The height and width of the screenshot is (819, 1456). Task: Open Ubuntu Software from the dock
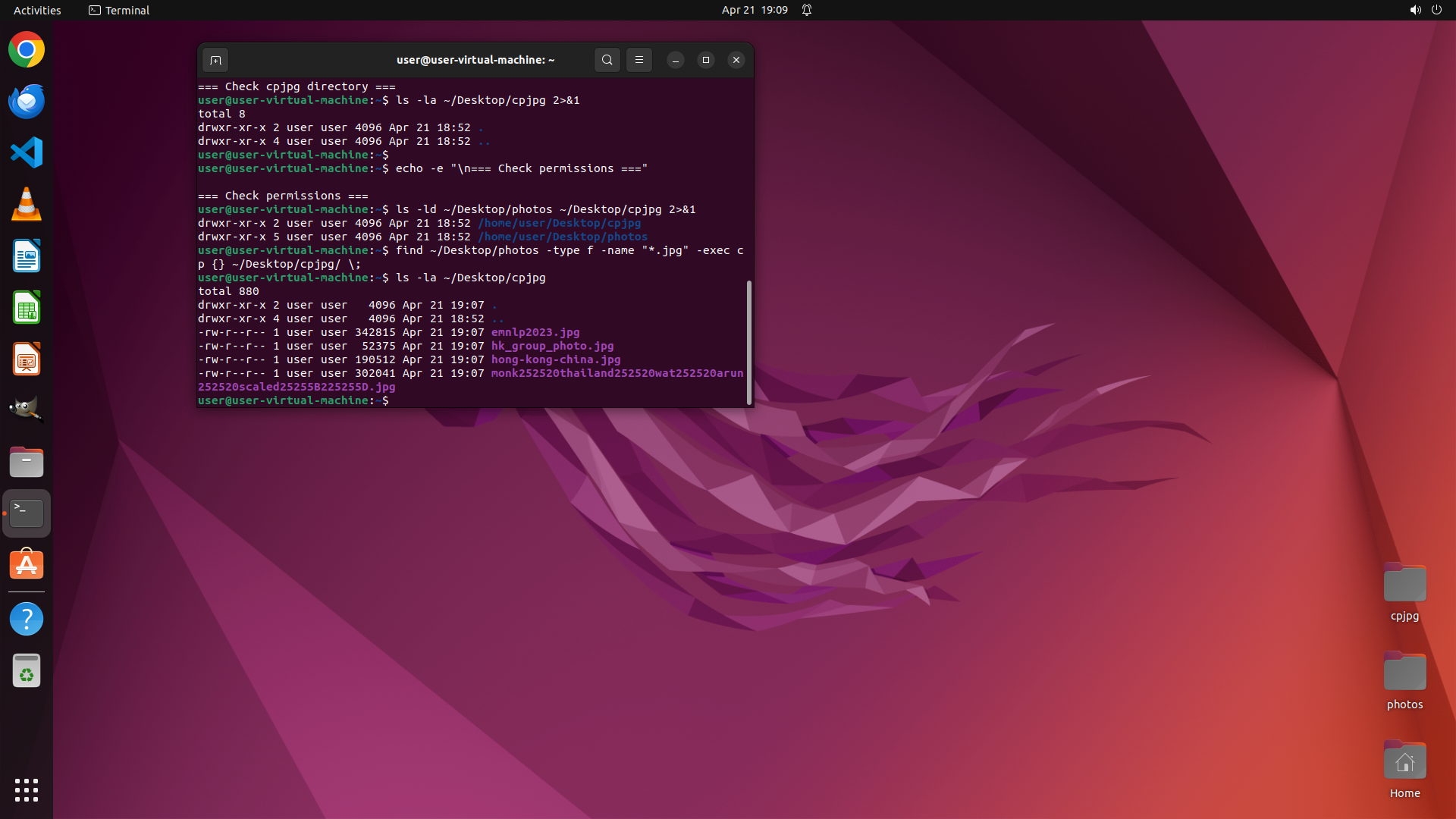[x=27, y=565]
